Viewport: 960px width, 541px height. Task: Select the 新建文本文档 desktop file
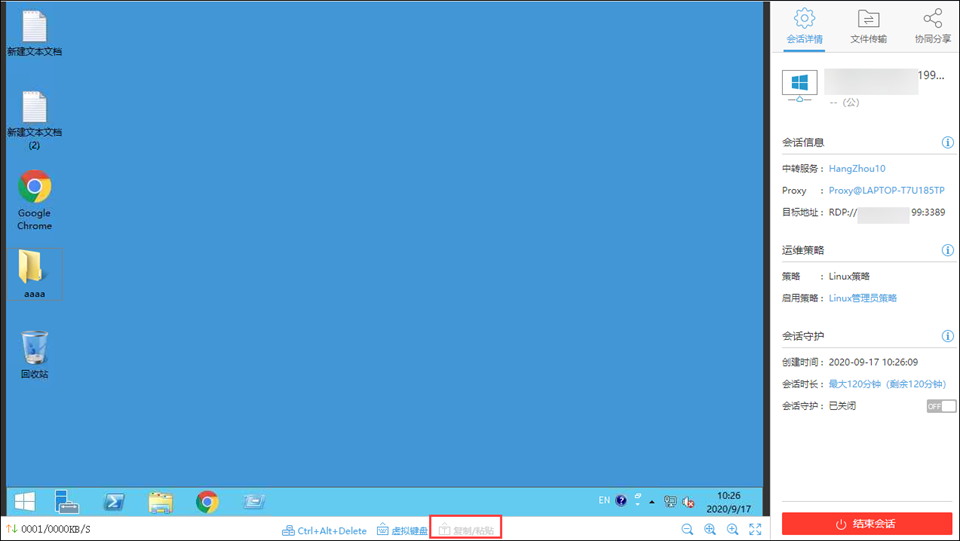click(34, 34)
